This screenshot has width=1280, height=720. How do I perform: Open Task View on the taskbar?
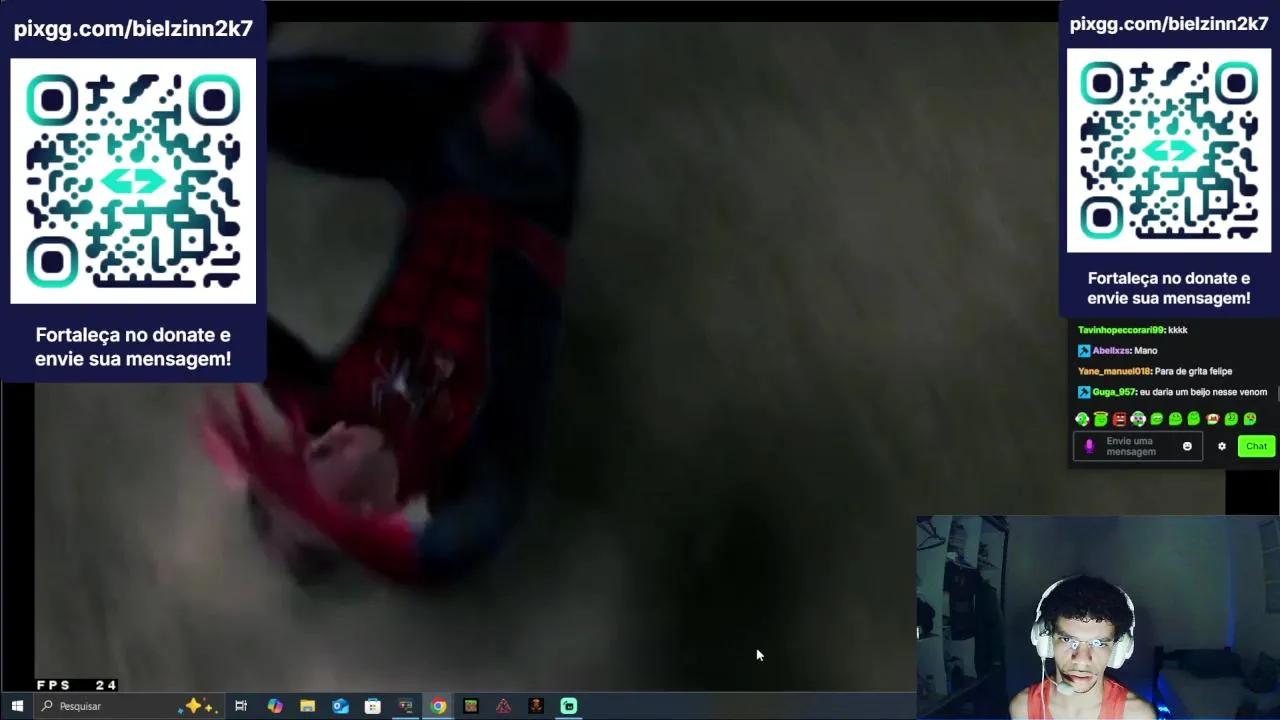(x=241, y=706)
